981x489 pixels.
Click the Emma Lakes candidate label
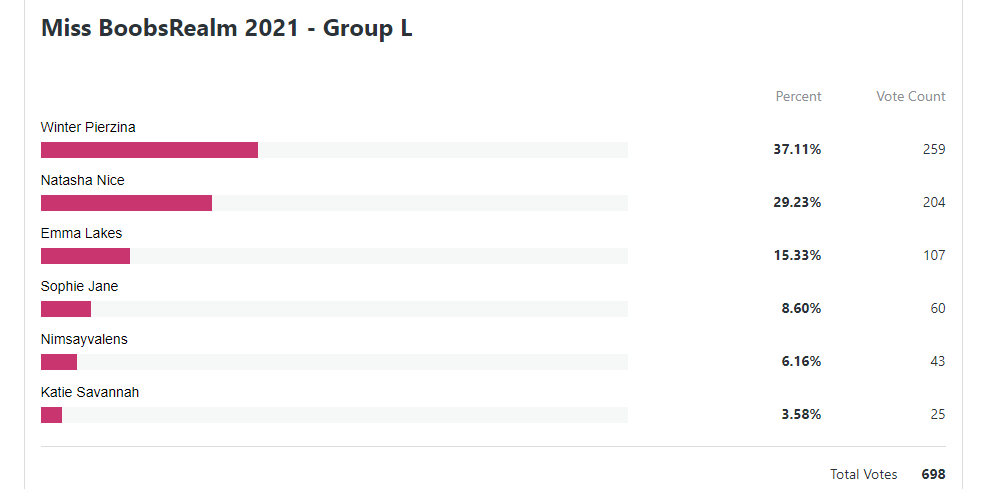pos(81,233)
